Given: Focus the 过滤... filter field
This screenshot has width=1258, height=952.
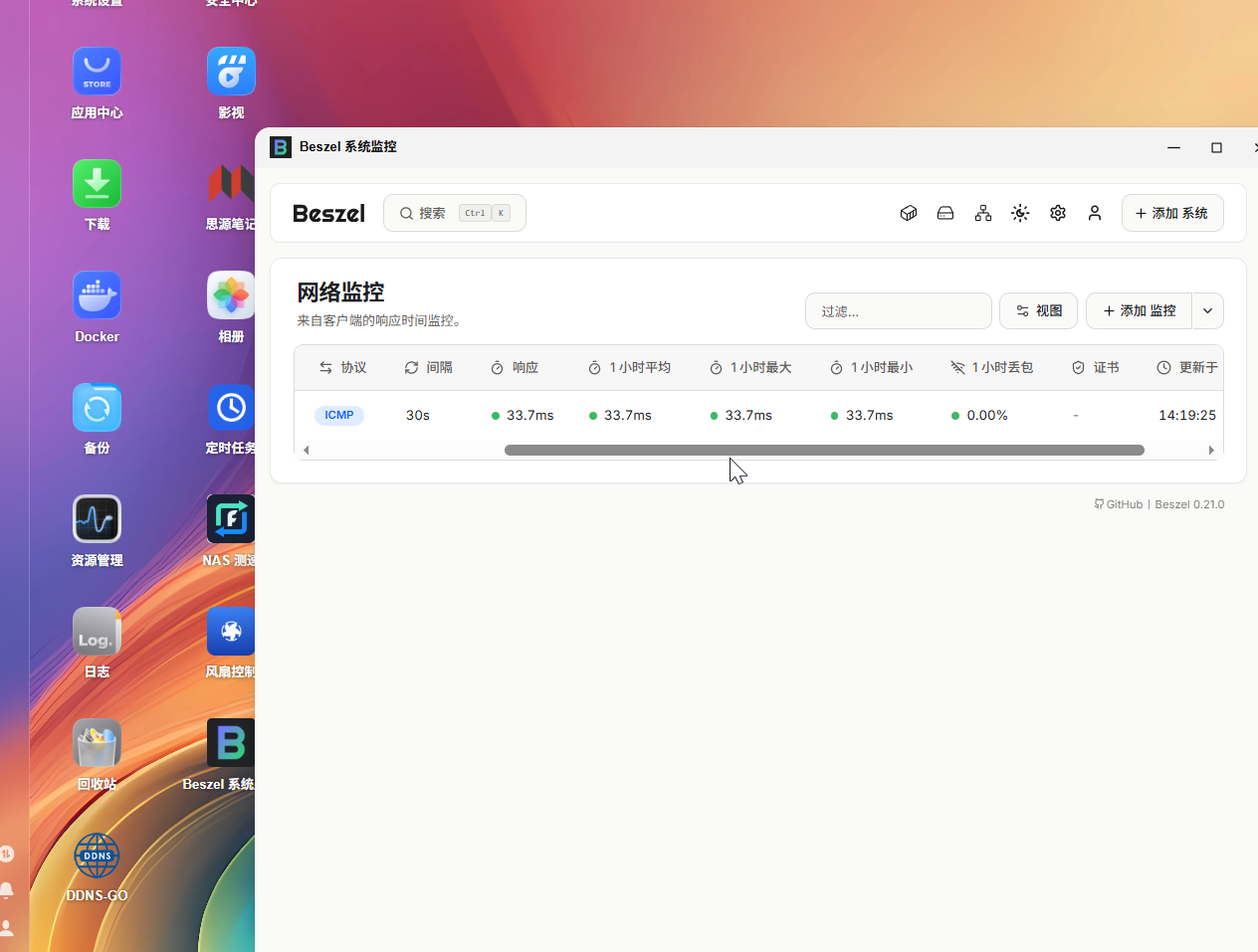Looking at the screenshot, I should tap(899, 310).
